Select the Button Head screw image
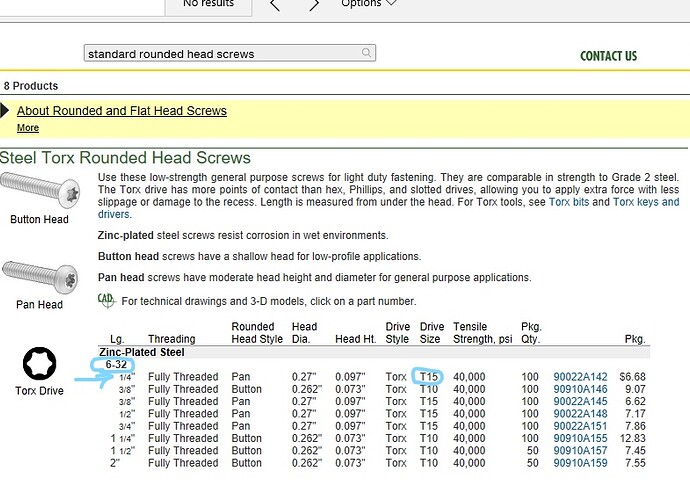Screen dimensions: 690x500 click(40, 190)
